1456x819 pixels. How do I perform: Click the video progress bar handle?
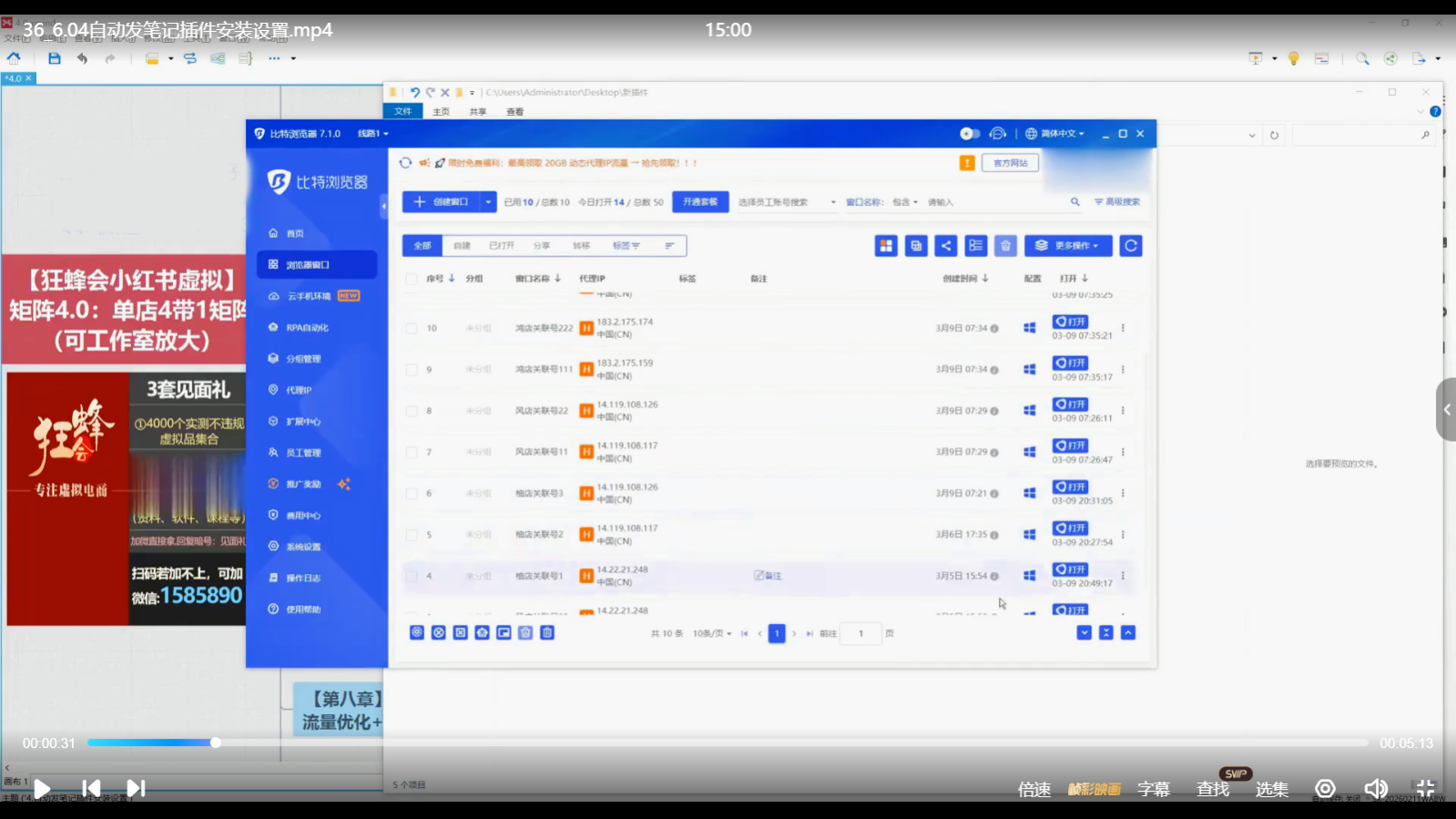click(216, 742)
